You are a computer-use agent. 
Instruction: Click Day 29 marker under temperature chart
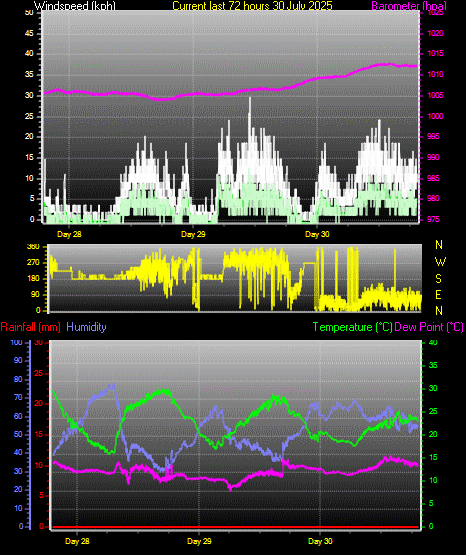[x=199, y=541]
